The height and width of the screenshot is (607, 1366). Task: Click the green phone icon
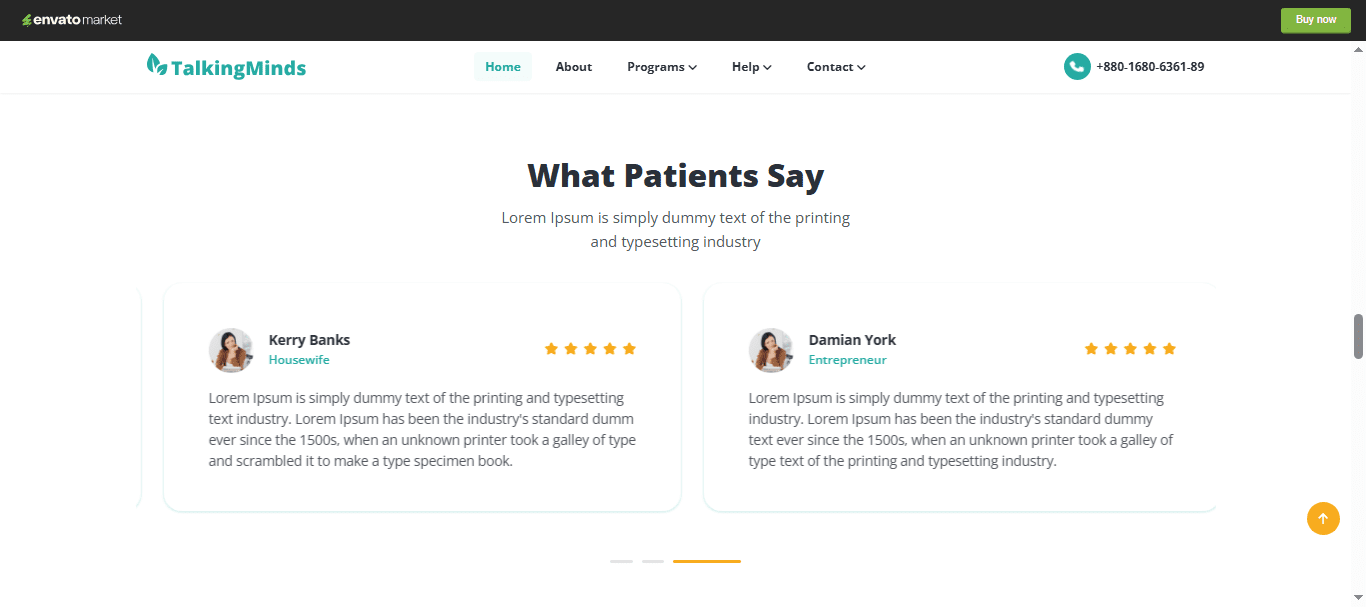[1077, 67]
